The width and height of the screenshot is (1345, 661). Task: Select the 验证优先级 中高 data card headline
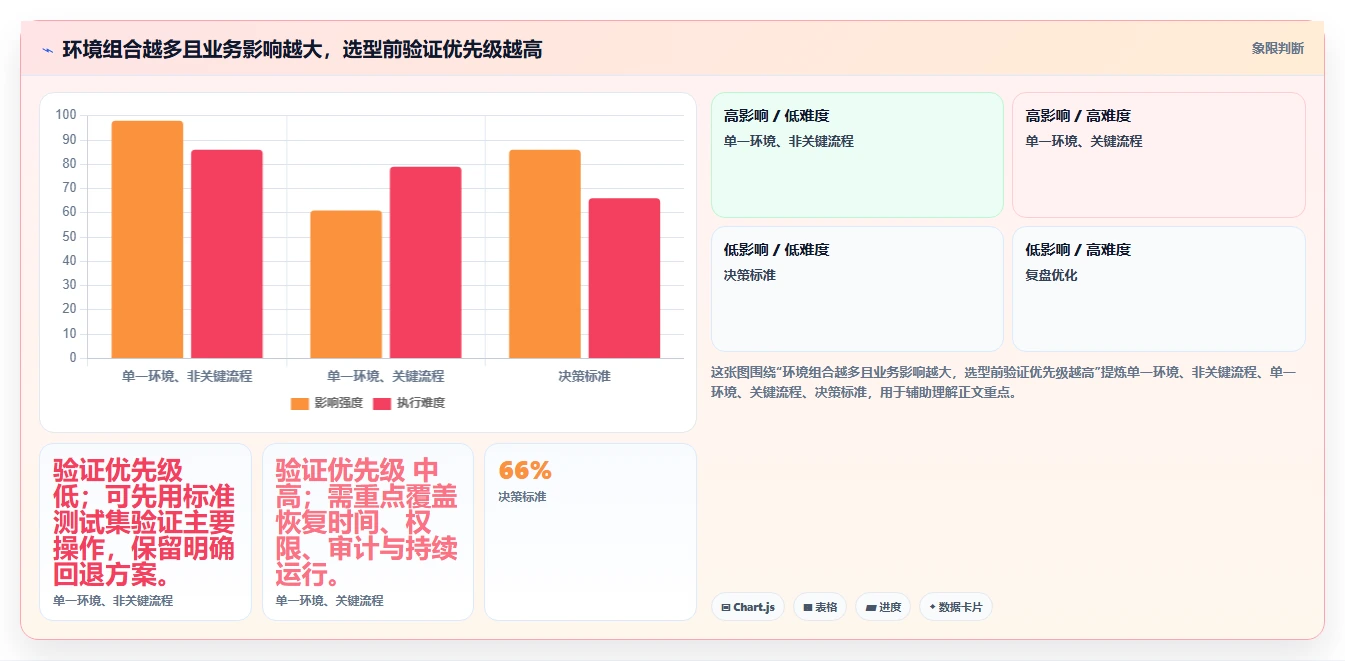(x=367, y=523)
